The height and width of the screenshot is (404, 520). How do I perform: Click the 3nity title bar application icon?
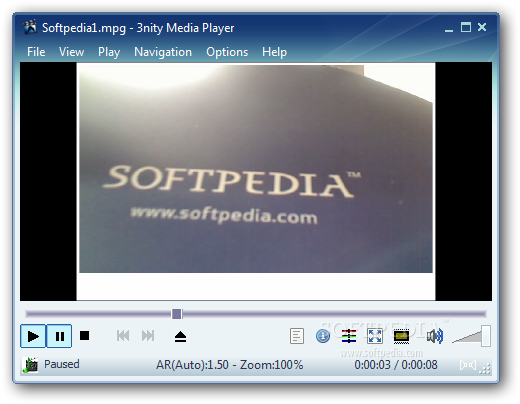pyautogui.click(x=30, y=27)
